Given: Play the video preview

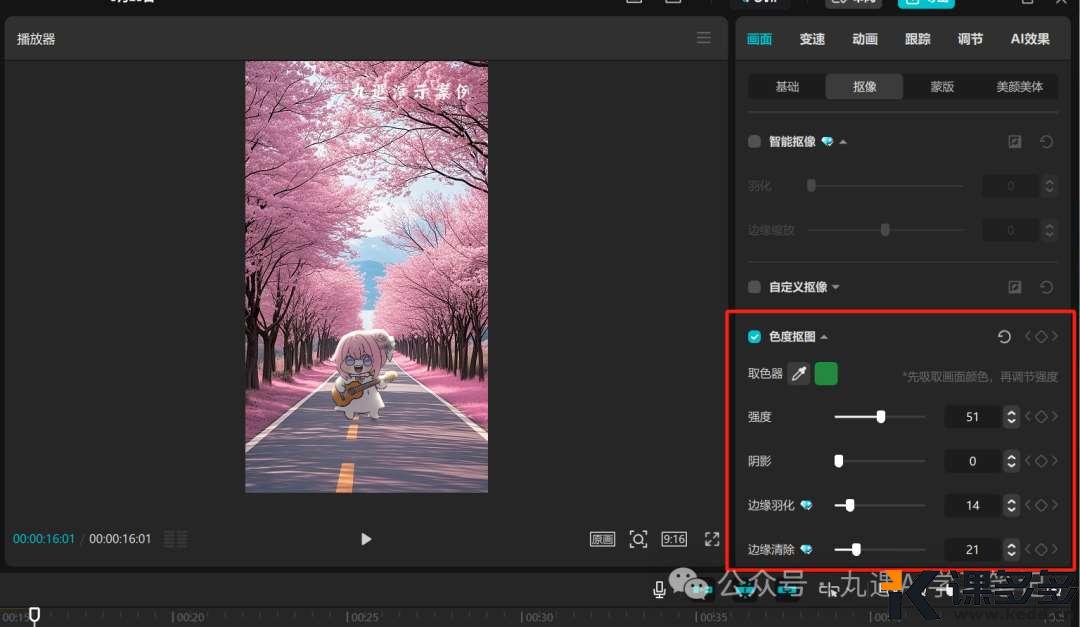Looking at the screenshot, I should pyautogui.click(x=366, y=539).
